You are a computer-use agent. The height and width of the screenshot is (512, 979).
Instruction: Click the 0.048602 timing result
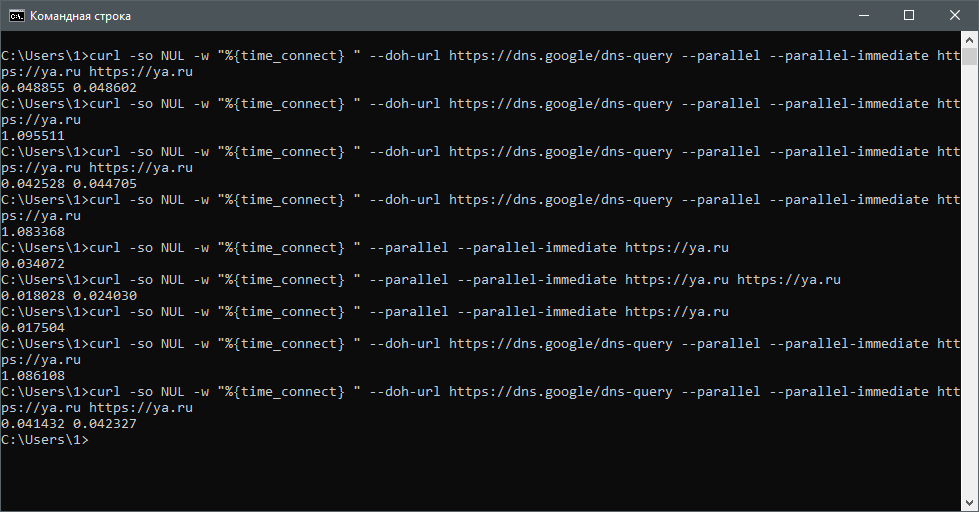click(105, 88)
